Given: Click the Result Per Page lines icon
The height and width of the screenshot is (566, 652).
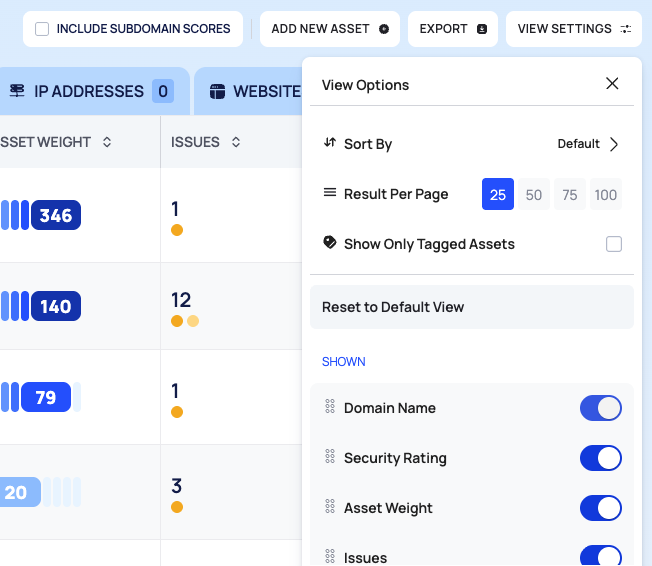Looking at the screenshot, I should coord(330,193).
